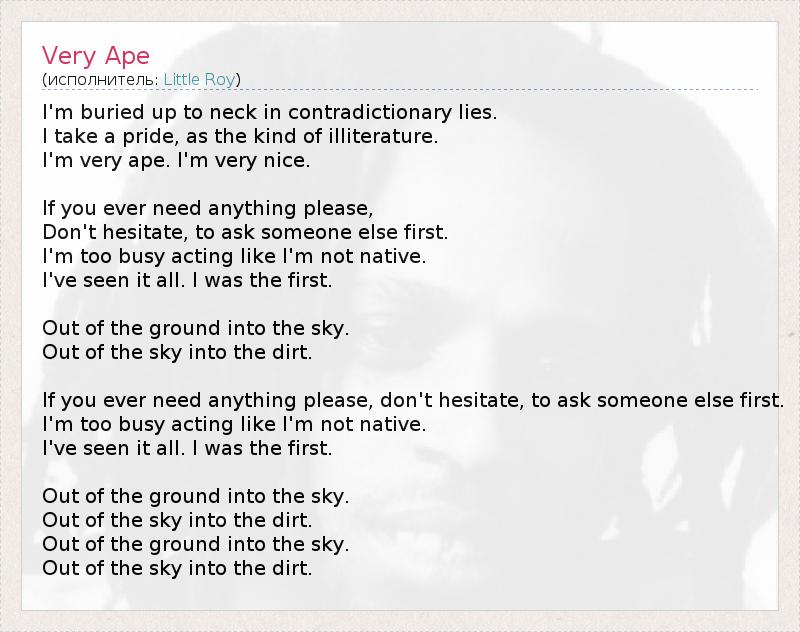This screenshot has height=632, width=800.
Task: Click the line "I'm very ape. I'm very nice."
Action: 177,160
